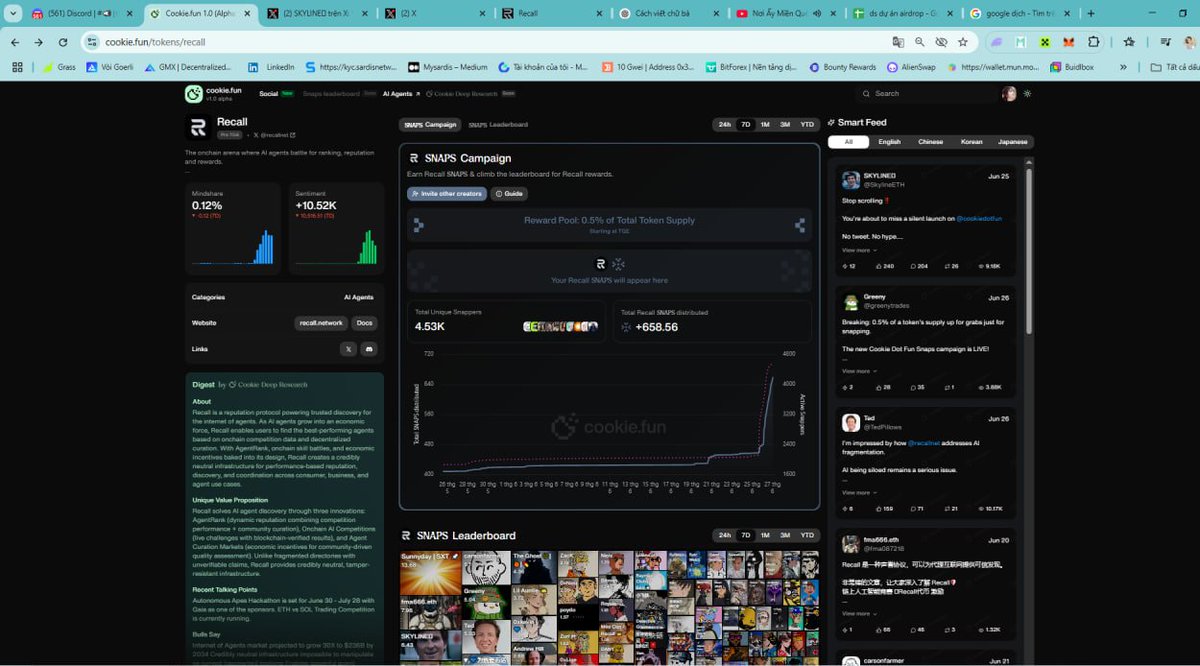The width and height of the screenshot is (1200, 666).
Task: Click the browser back arrow
Action: click(x=14, y=42)
